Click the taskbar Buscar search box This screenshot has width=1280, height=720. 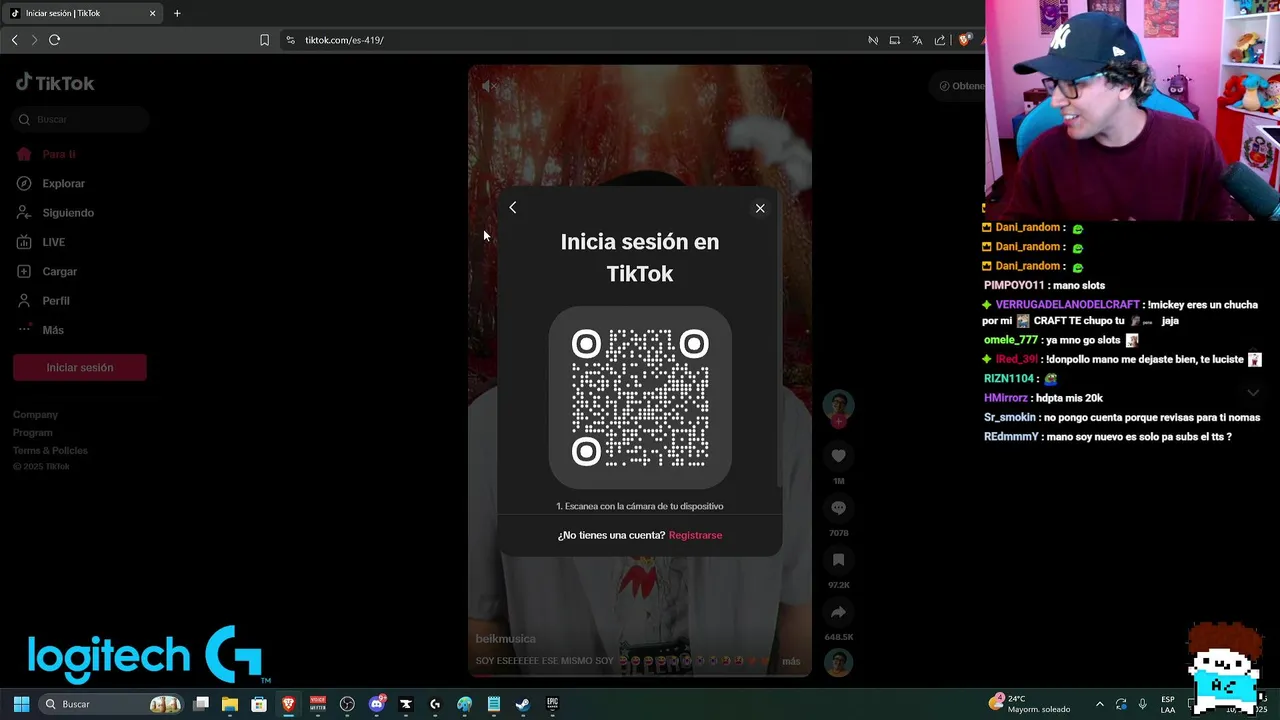[112, 704]
